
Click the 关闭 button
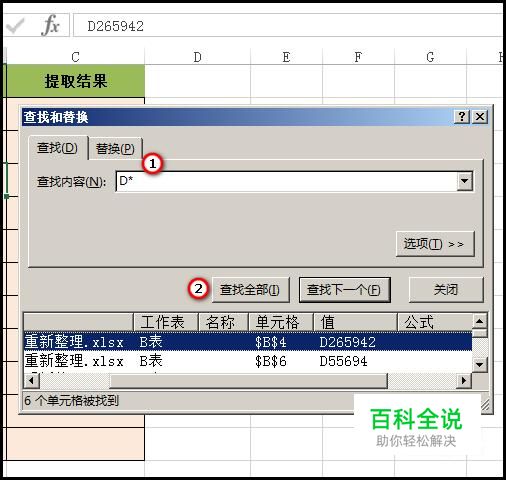pos(446,290)
